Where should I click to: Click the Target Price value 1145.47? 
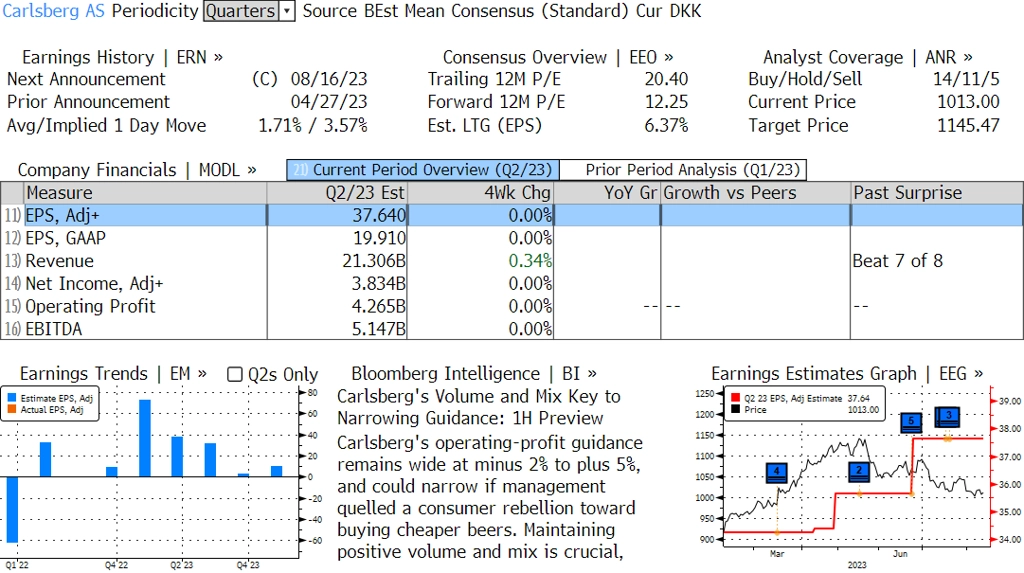point(968,125)
